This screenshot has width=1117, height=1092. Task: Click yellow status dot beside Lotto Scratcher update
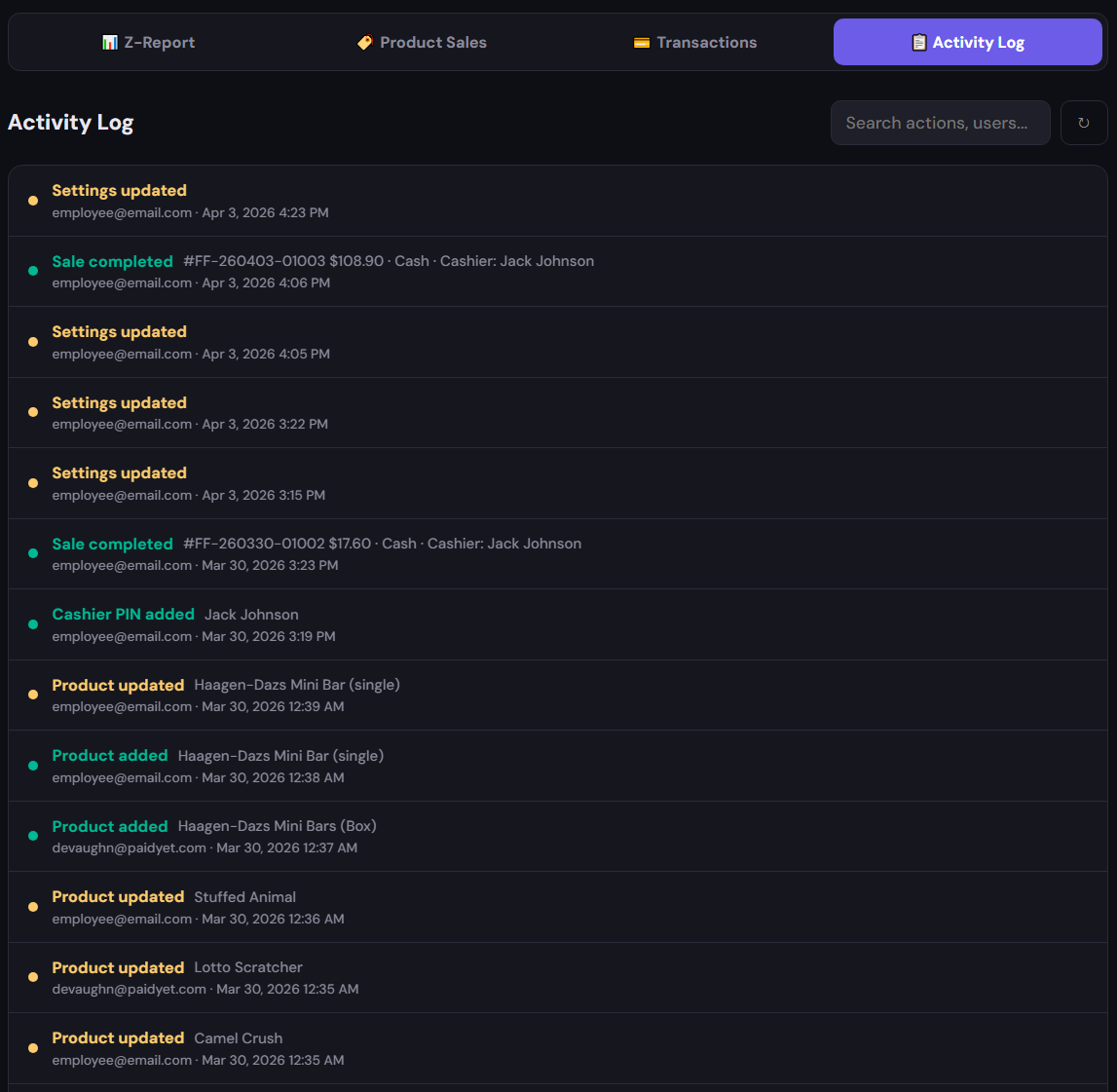[x=33, y=977]
